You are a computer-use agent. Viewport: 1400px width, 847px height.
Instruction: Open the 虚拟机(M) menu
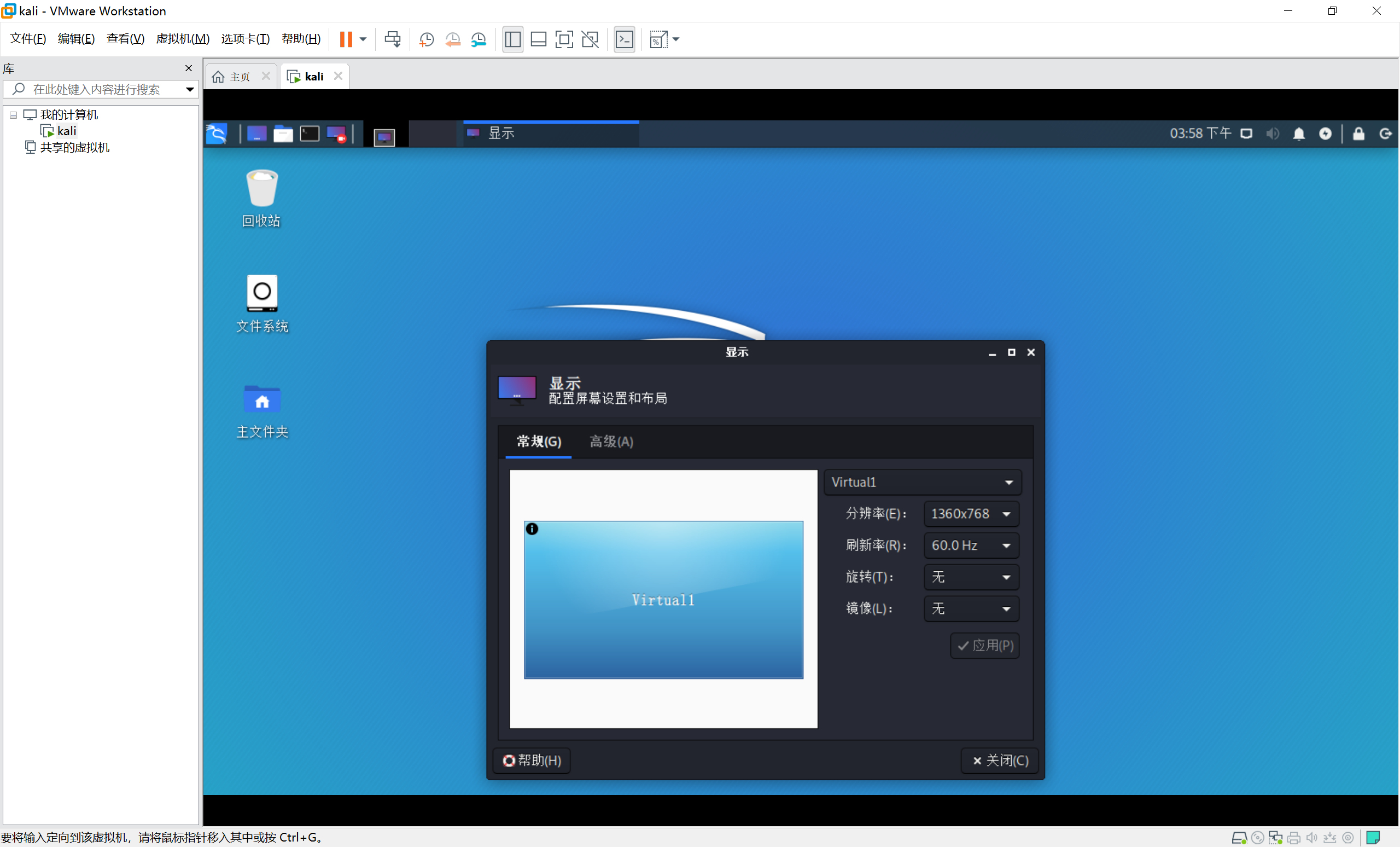click(183, 39)
